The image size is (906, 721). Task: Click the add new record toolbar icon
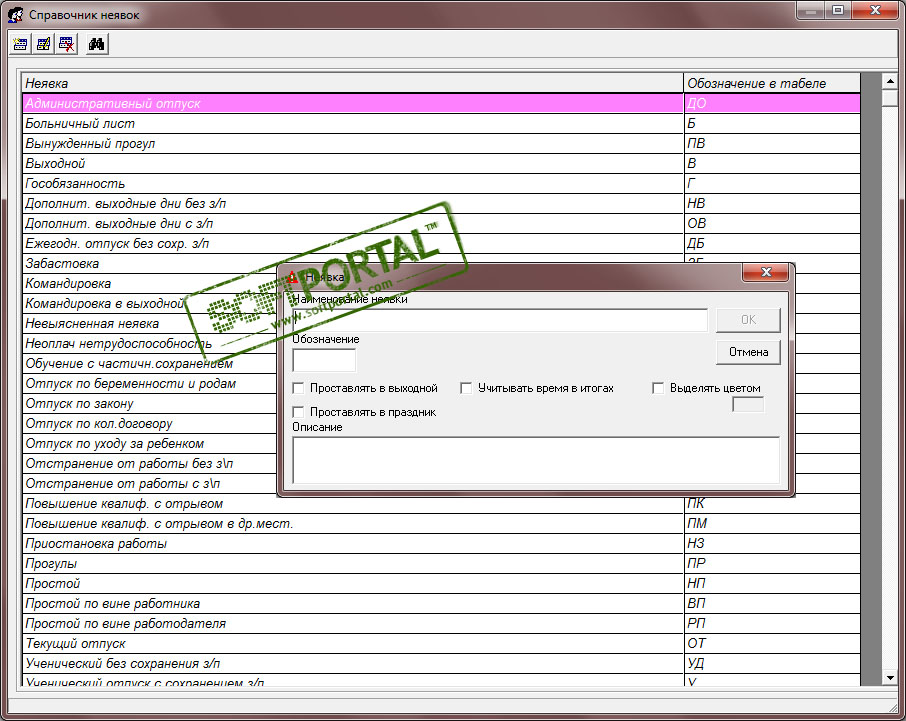tap(20, 44)
